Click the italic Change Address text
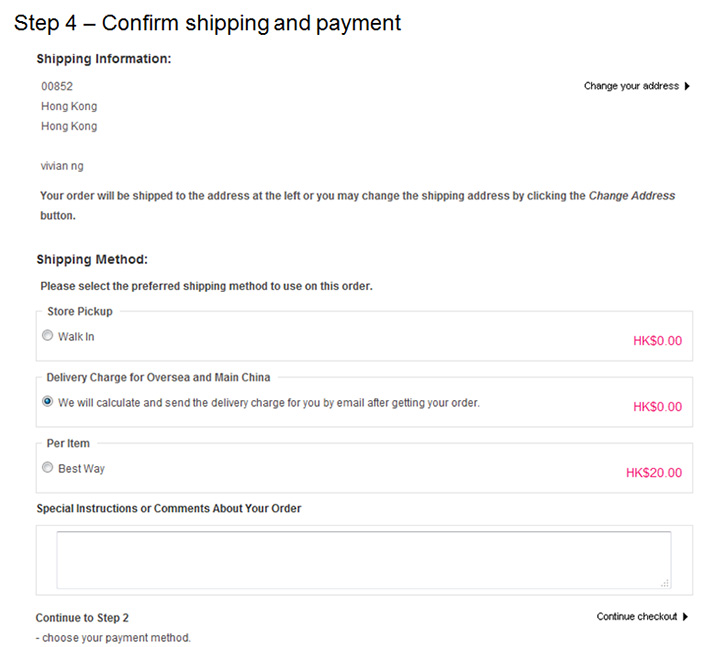The height and width of the screenshot is (647, 715). tap(632, 196)
